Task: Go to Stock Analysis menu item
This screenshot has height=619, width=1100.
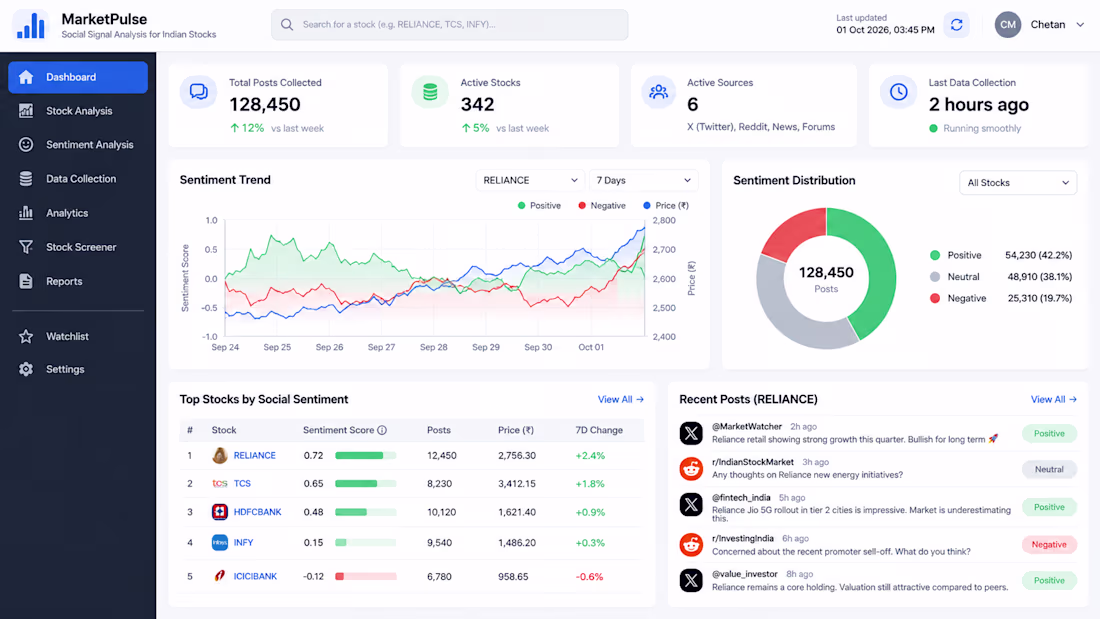Action: (x=78, y=111)
